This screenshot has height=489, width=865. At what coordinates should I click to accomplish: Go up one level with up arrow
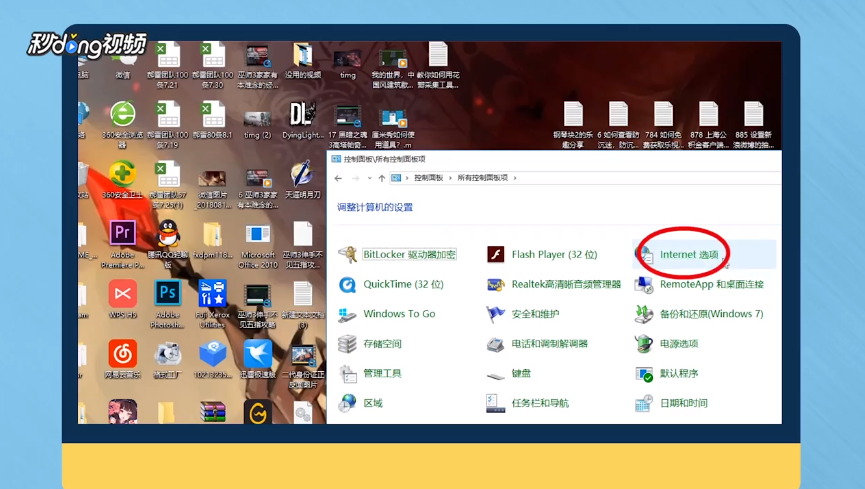click(x=382, y=178)
